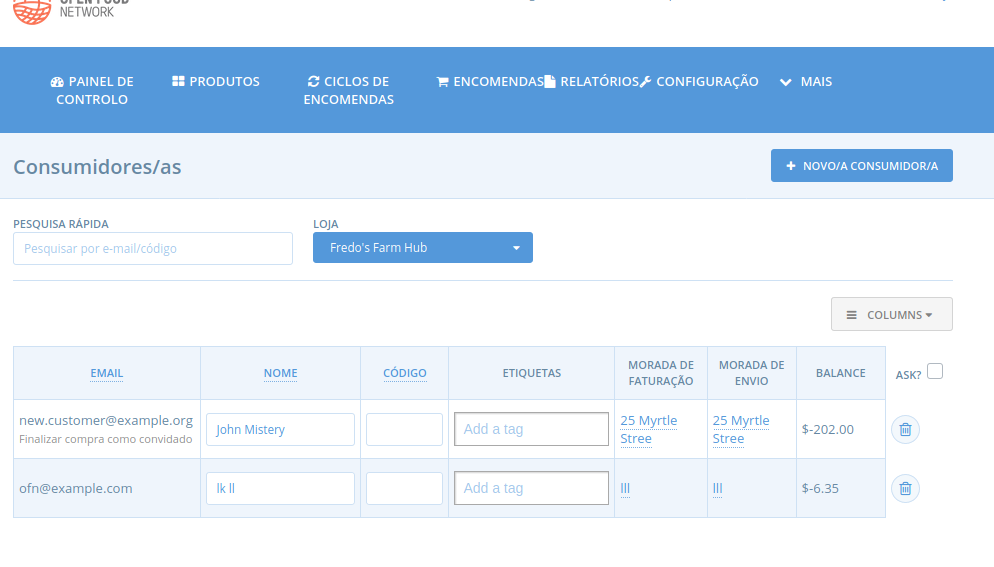Add a tag for ofn@example.com row

[x=531, y=488]
